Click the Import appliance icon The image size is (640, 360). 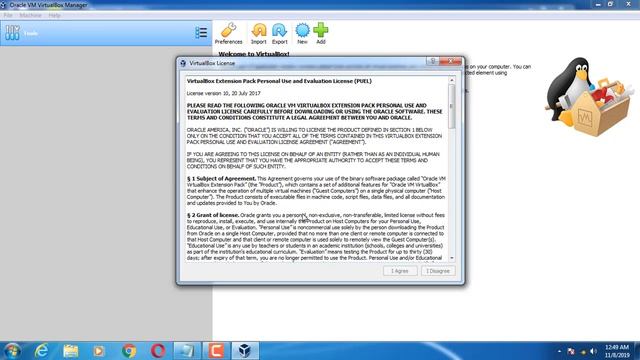pos(258,33)
